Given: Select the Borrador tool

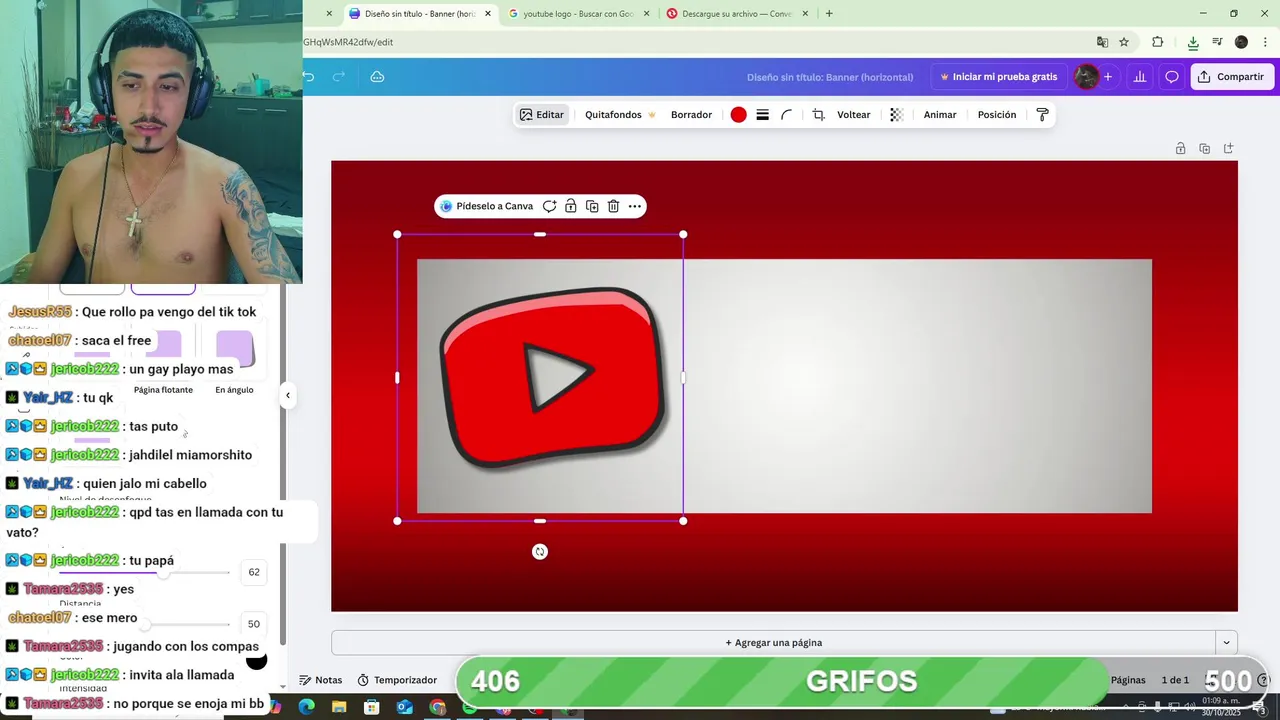Looking at the screenshot, I should [691, 115].
